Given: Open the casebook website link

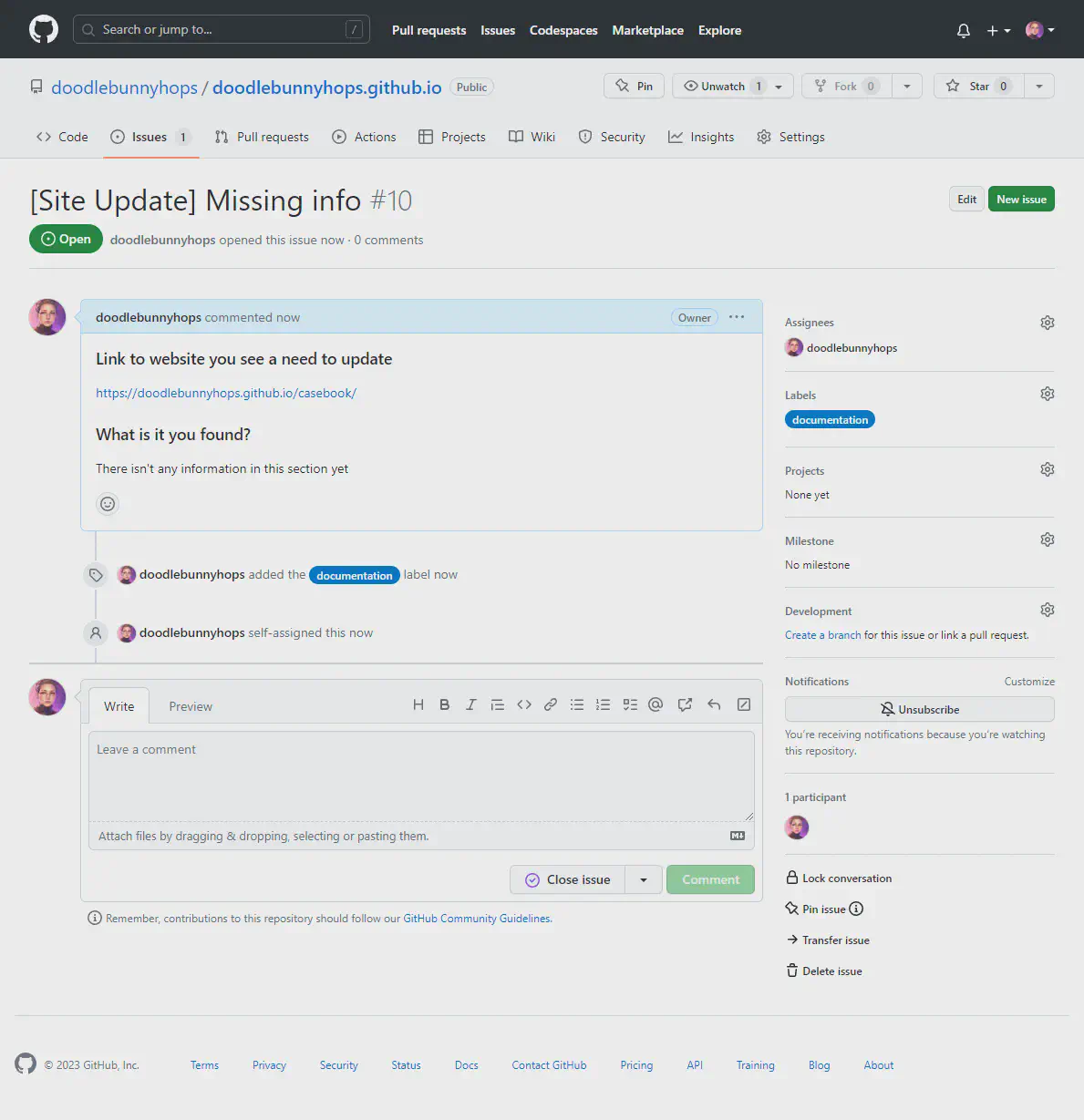Looking at the screenshot, I should pyautogui.click(x=226, y=393).
